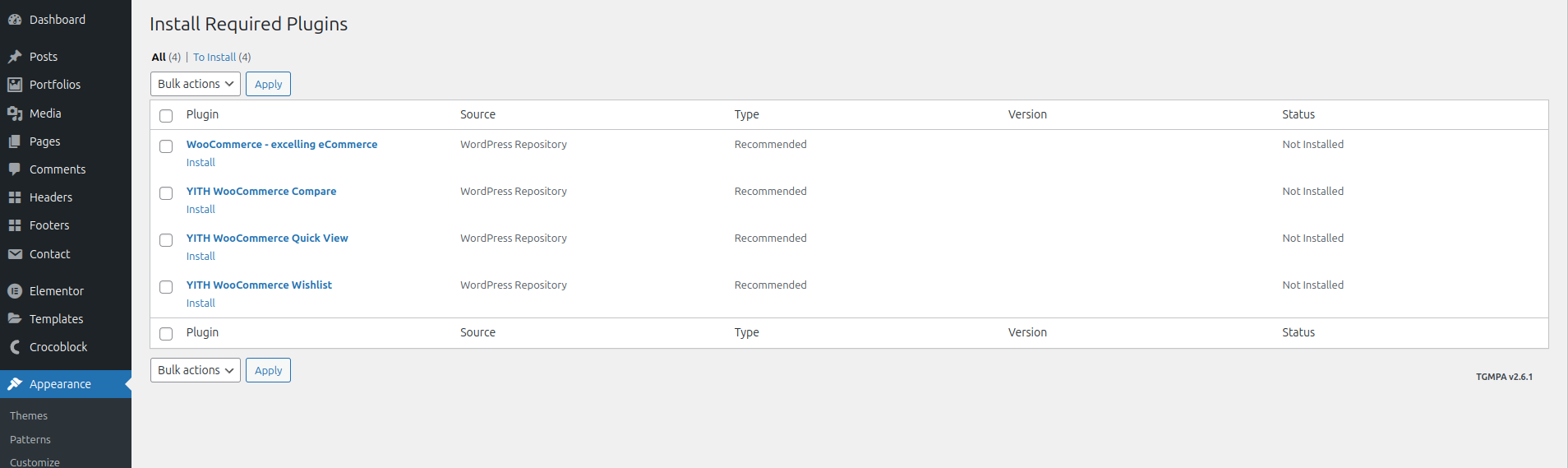This screenshot has width=1568, height=468.
Task: Open the Crocoblock menu
Action: coord(66,347)
